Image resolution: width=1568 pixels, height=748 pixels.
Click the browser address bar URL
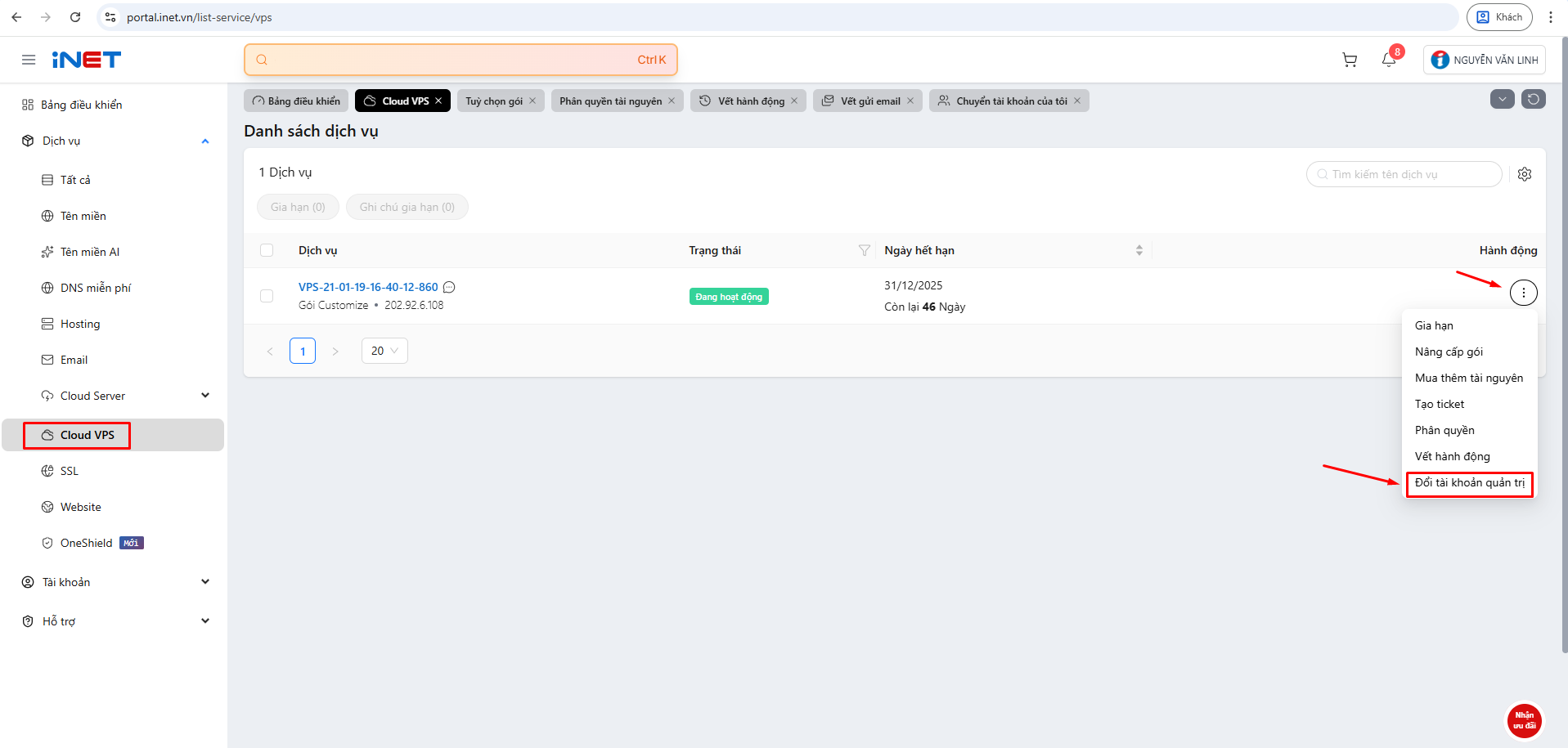coord(200,17)
